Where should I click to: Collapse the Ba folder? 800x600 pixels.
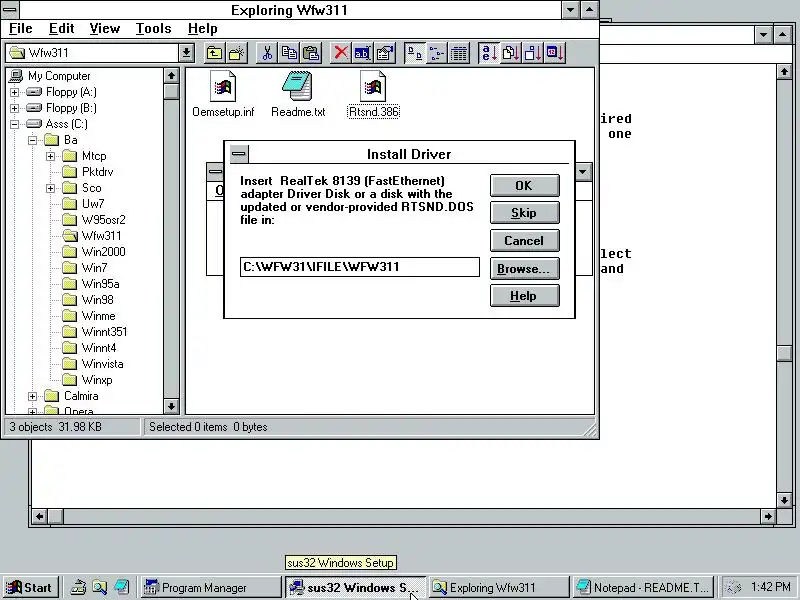coord(32,140)
